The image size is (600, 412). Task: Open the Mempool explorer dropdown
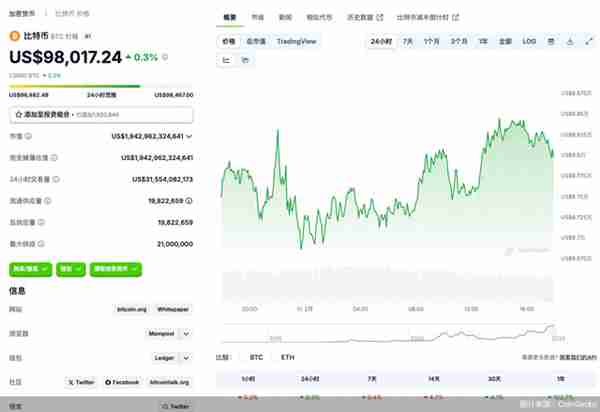186,334
